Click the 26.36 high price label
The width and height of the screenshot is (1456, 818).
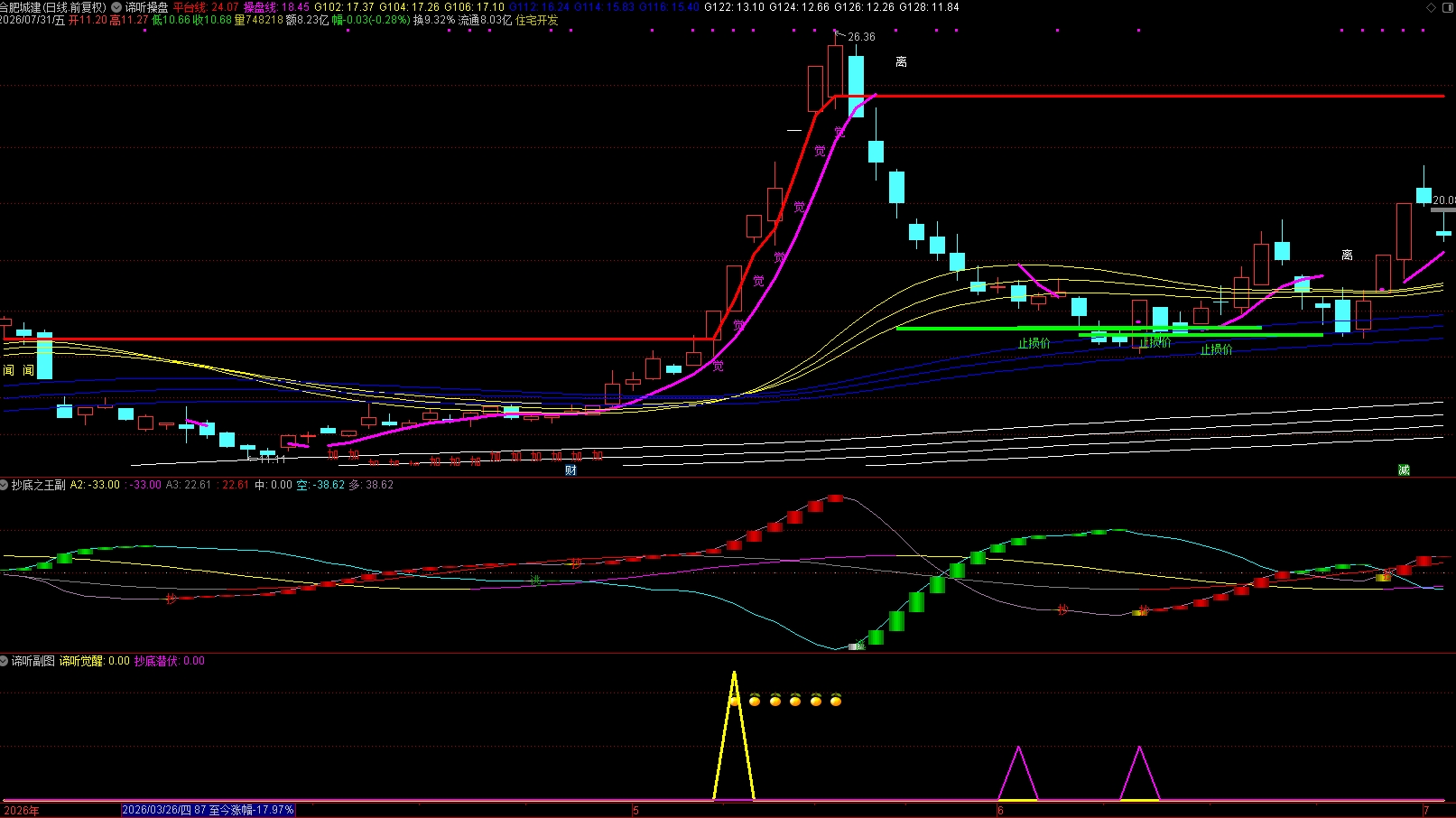pyautogui.click(x=861, y=37)
